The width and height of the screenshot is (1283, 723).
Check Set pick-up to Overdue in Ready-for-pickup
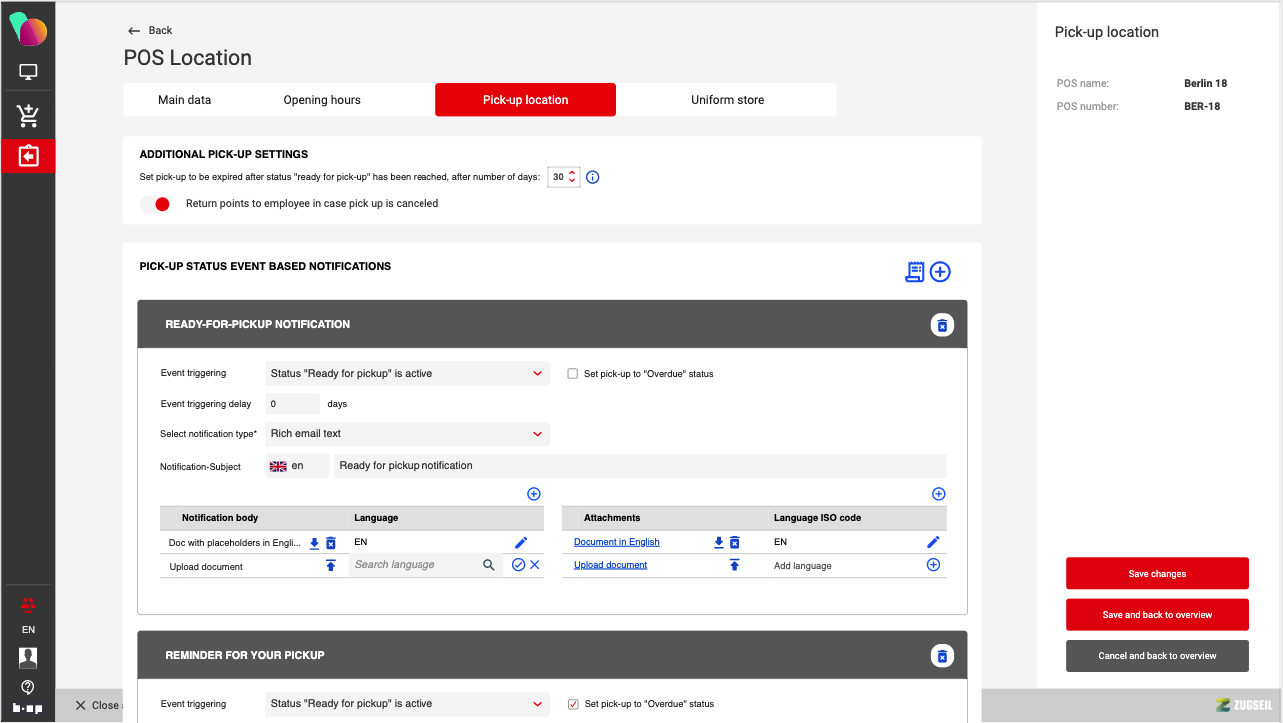[573, 374]
